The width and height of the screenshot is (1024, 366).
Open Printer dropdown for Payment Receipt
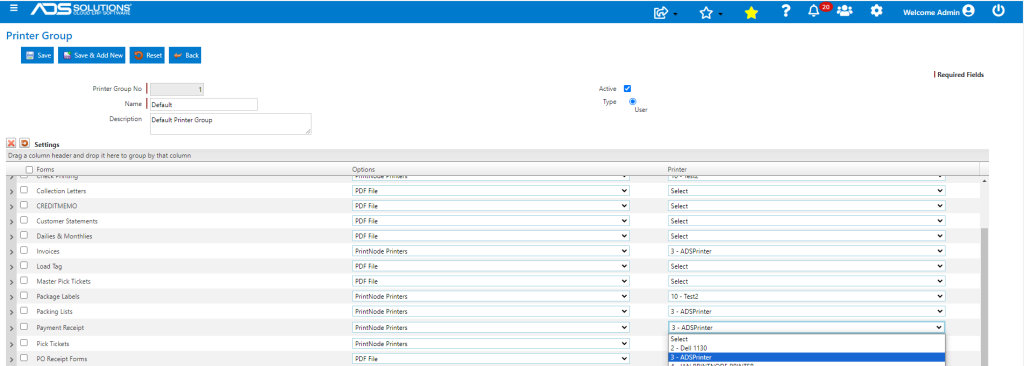807,327
